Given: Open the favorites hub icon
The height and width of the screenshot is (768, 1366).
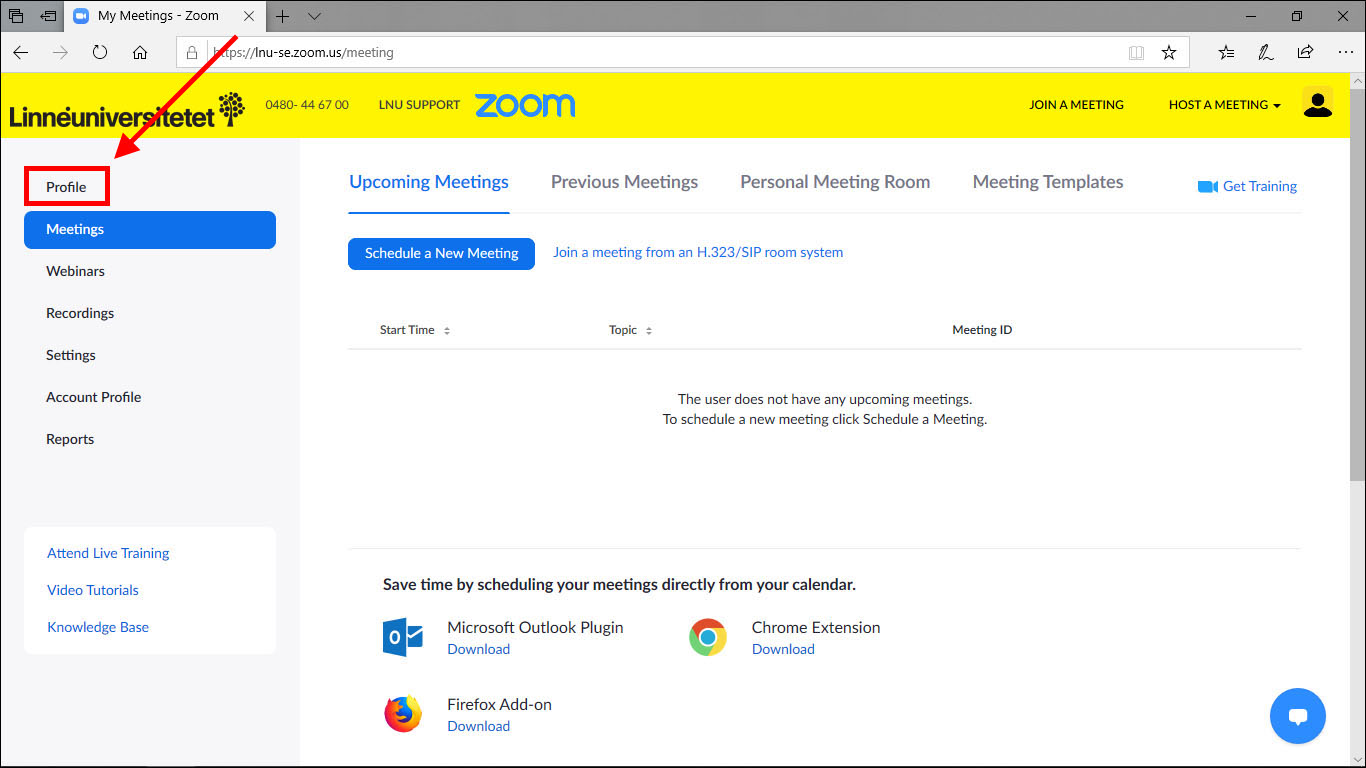Looking at the screenshot, I should pyautogui.click(x=1227, y=52).
